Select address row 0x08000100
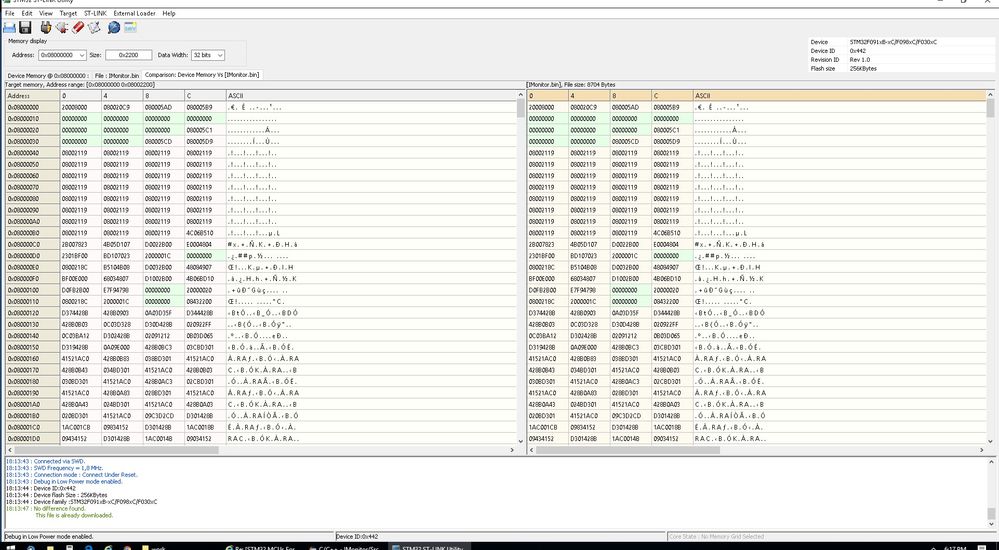 32,290
